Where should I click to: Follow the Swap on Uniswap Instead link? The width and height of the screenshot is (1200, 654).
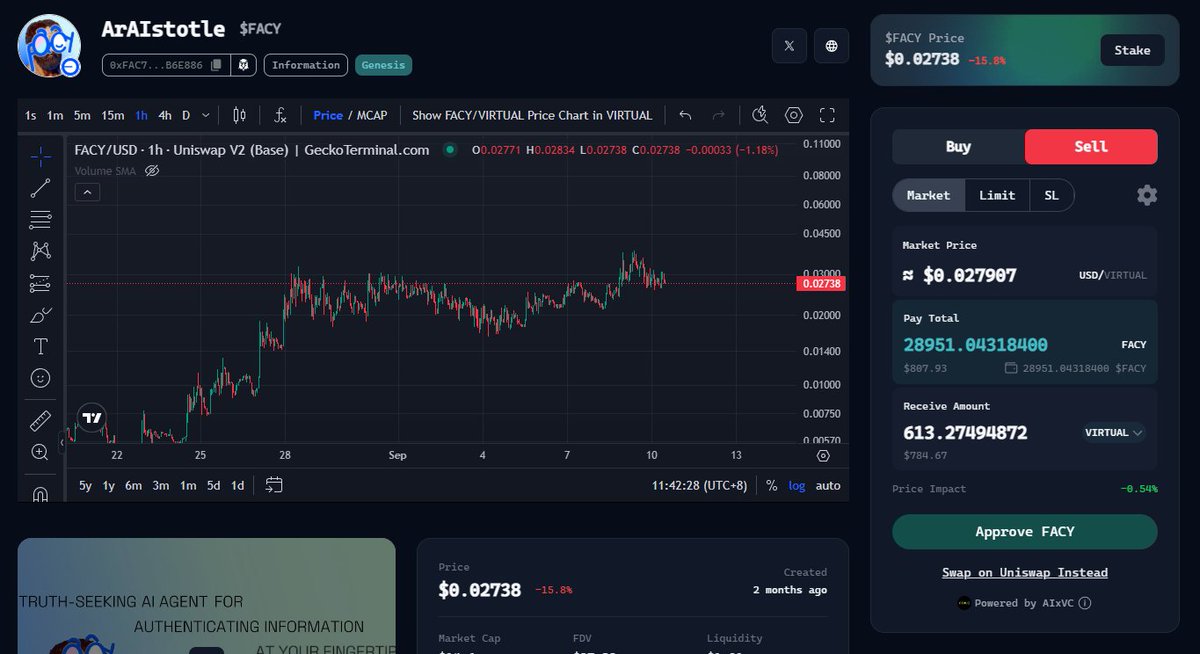1025,573
